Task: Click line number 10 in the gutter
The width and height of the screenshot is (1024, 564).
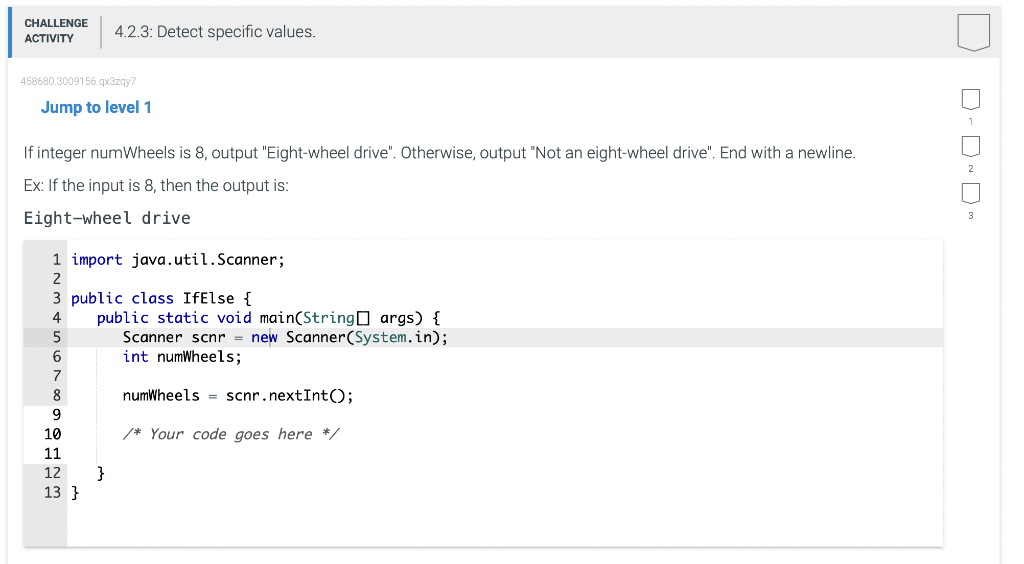Action: [x=52, y=434]
